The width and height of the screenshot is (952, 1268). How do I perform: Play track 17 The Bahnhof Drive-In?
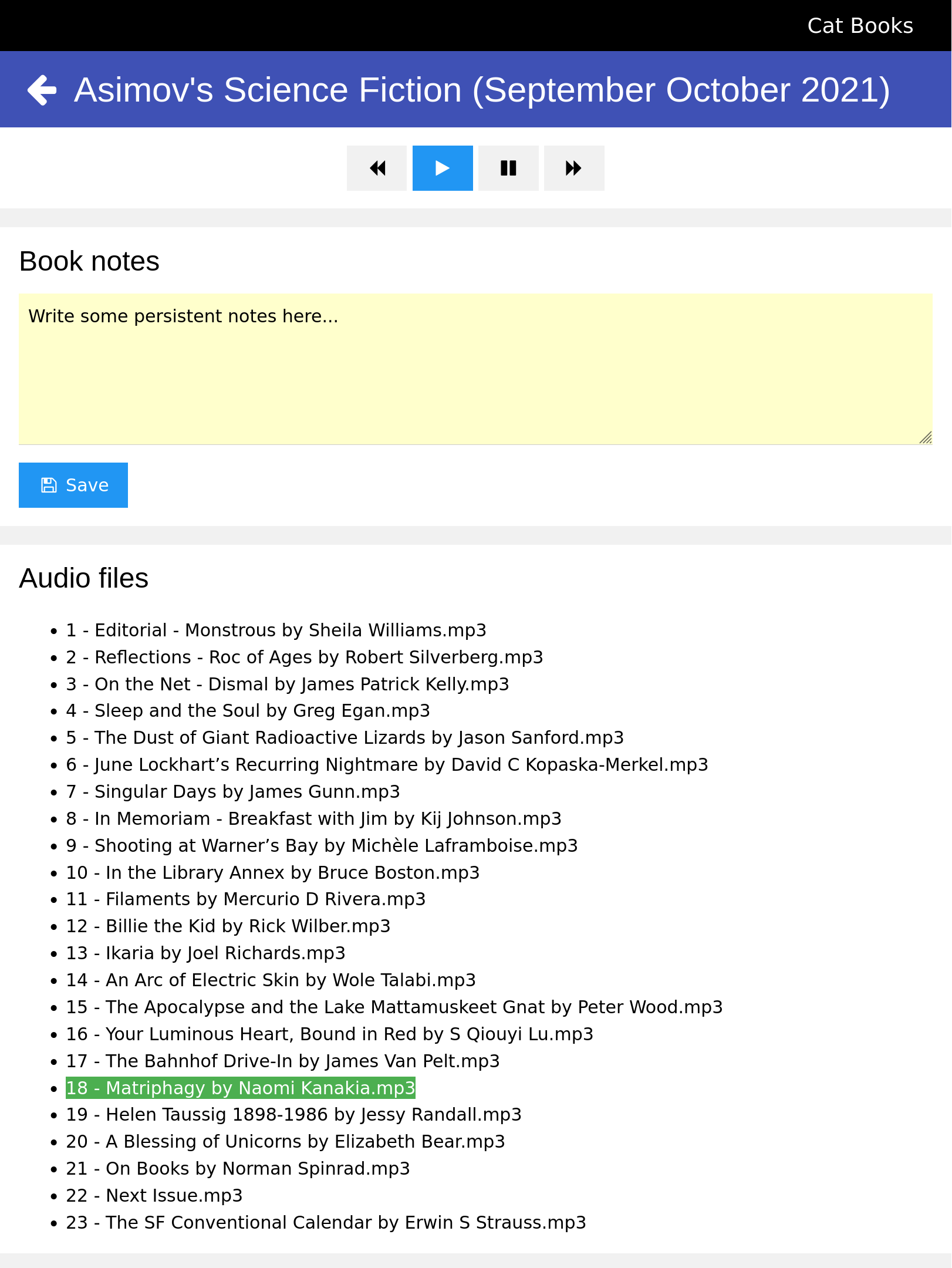click(282, 1061)
